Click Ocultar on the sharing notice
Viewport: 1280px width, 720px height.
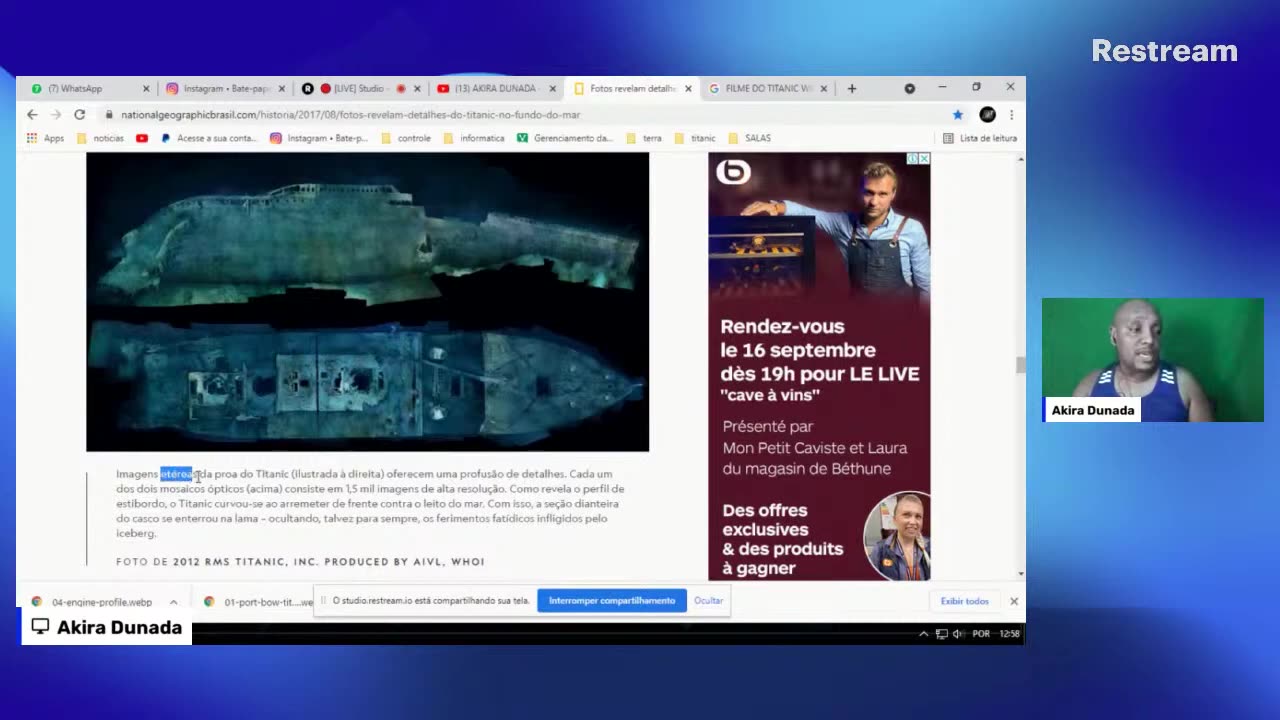pyautogui.click(x=708, y=601)
